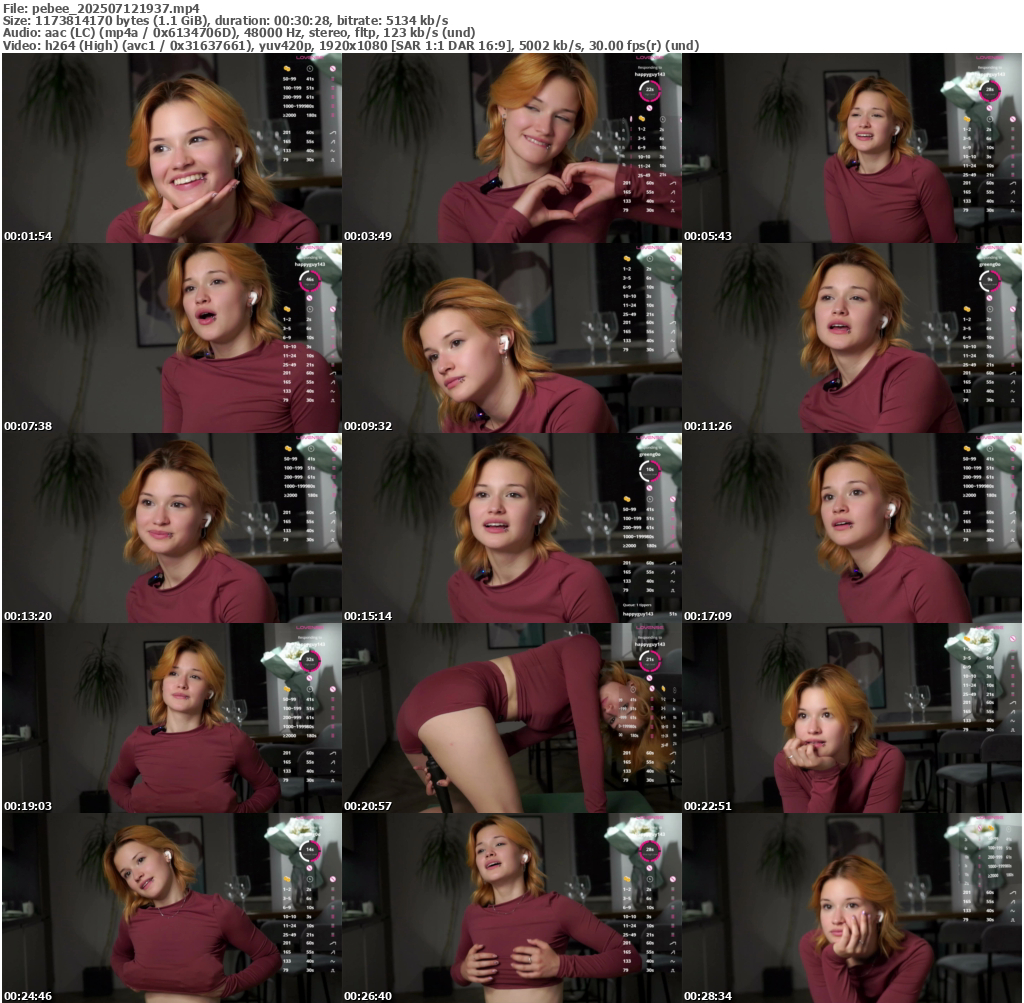The height and width of the screenshot is (1003, 1024).
Task: Open the thumbnail at 00:01:54
Action: (x=172, y=148)
